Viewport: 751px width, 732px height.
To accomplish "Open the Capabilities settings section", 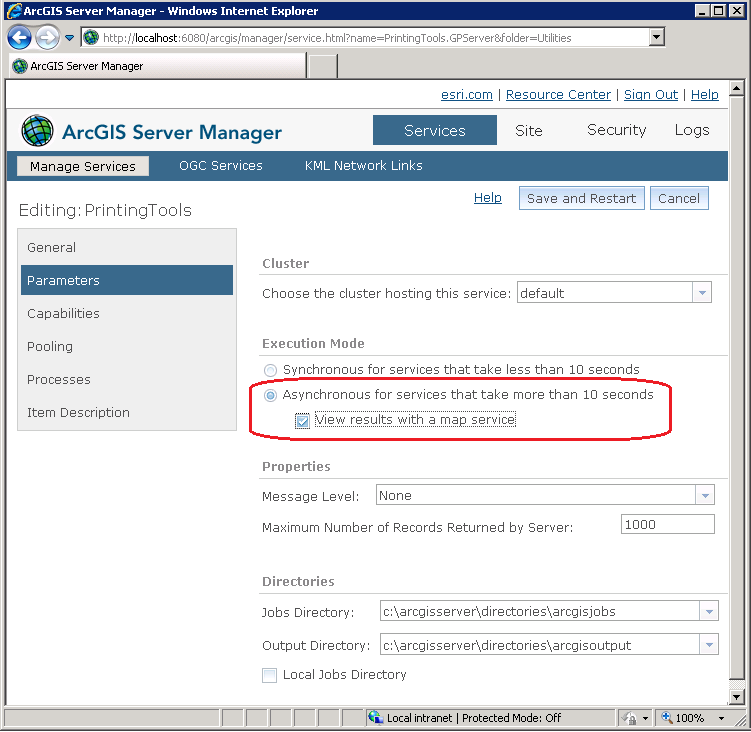I will pyautogui.click(x=127, y=313).
